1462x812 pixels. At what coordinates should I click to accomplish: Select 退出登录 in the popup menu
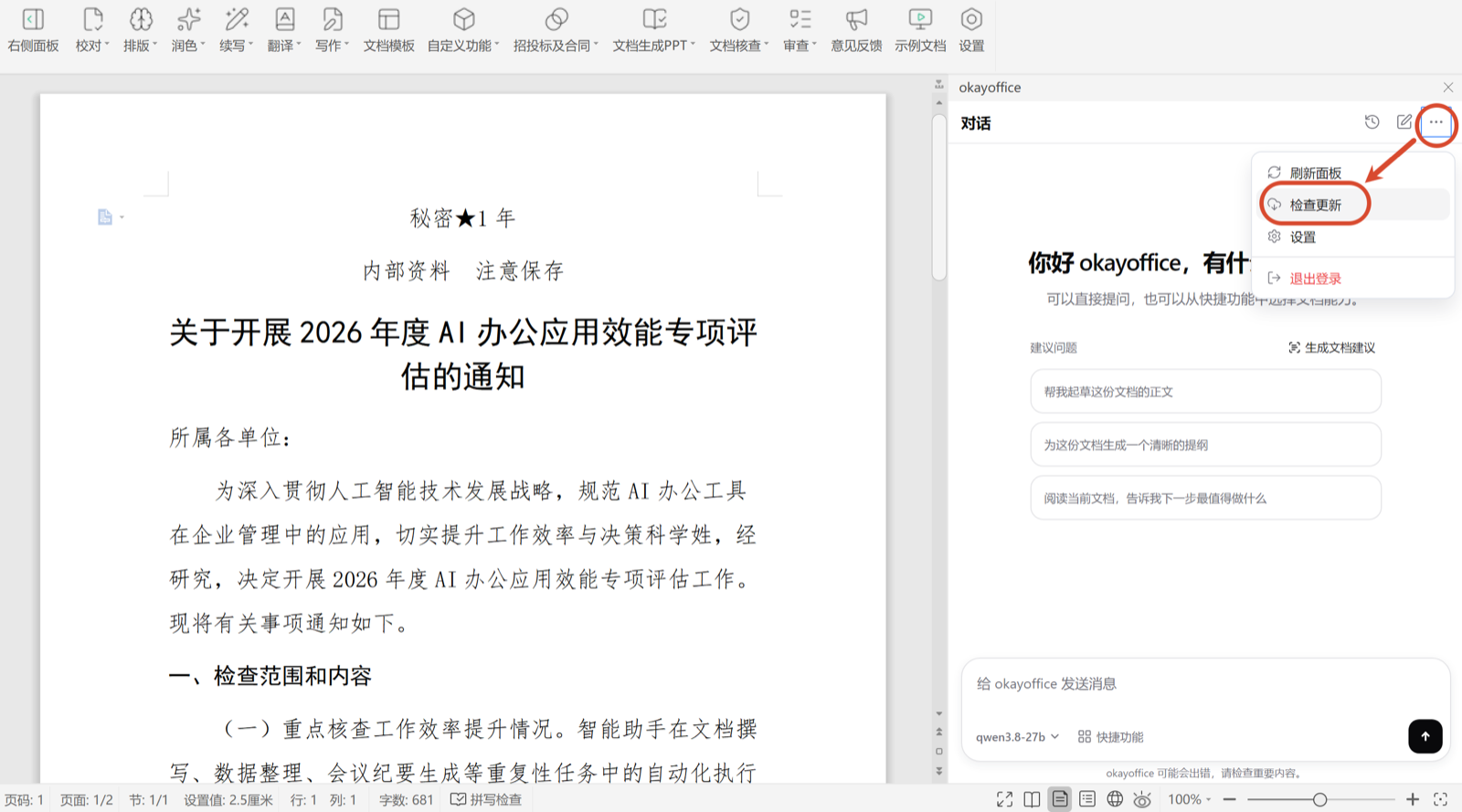(x=1354, y=279)
